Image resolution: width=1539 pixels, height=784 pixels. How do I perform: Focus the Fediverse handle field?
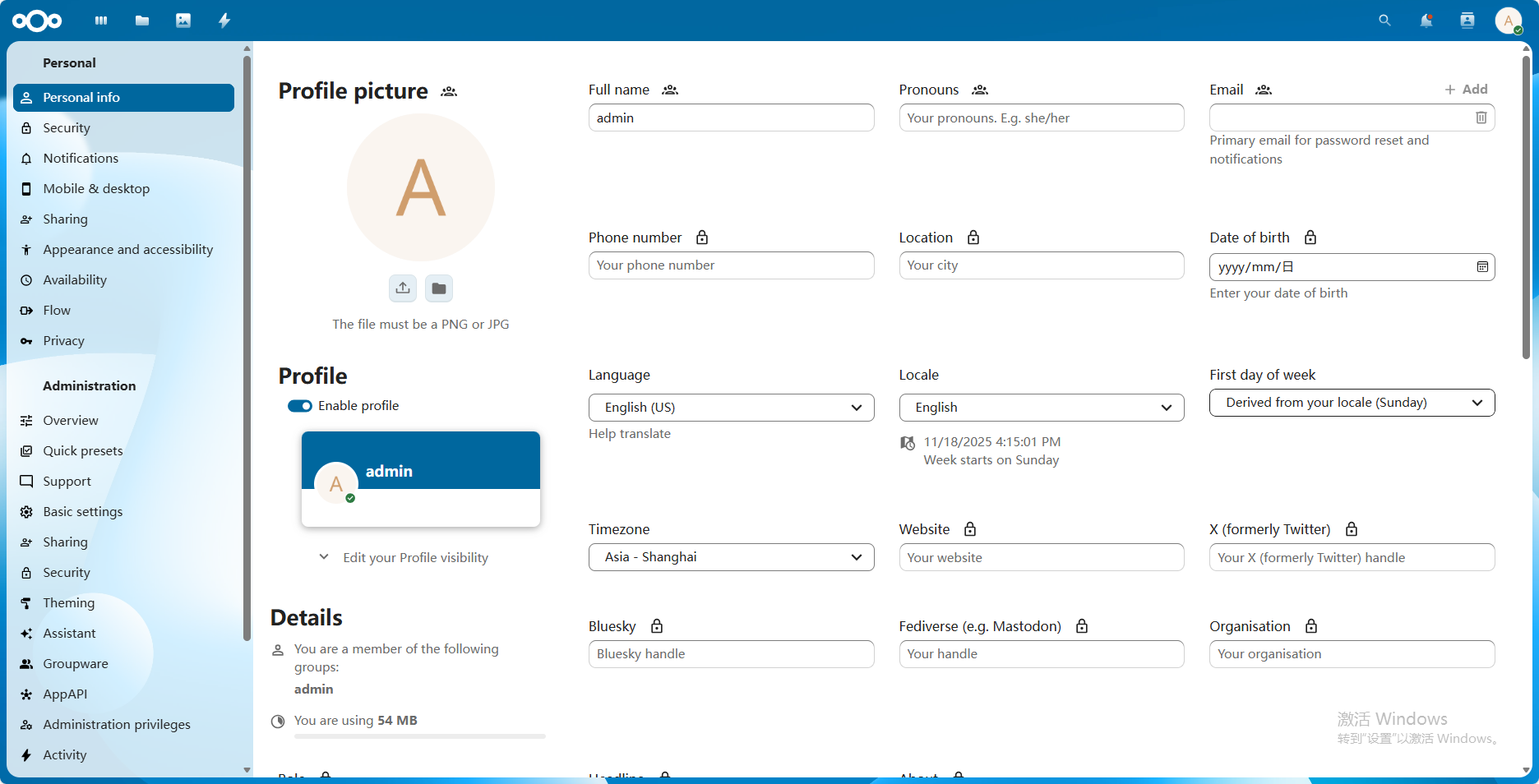(x=1042, y=654)
